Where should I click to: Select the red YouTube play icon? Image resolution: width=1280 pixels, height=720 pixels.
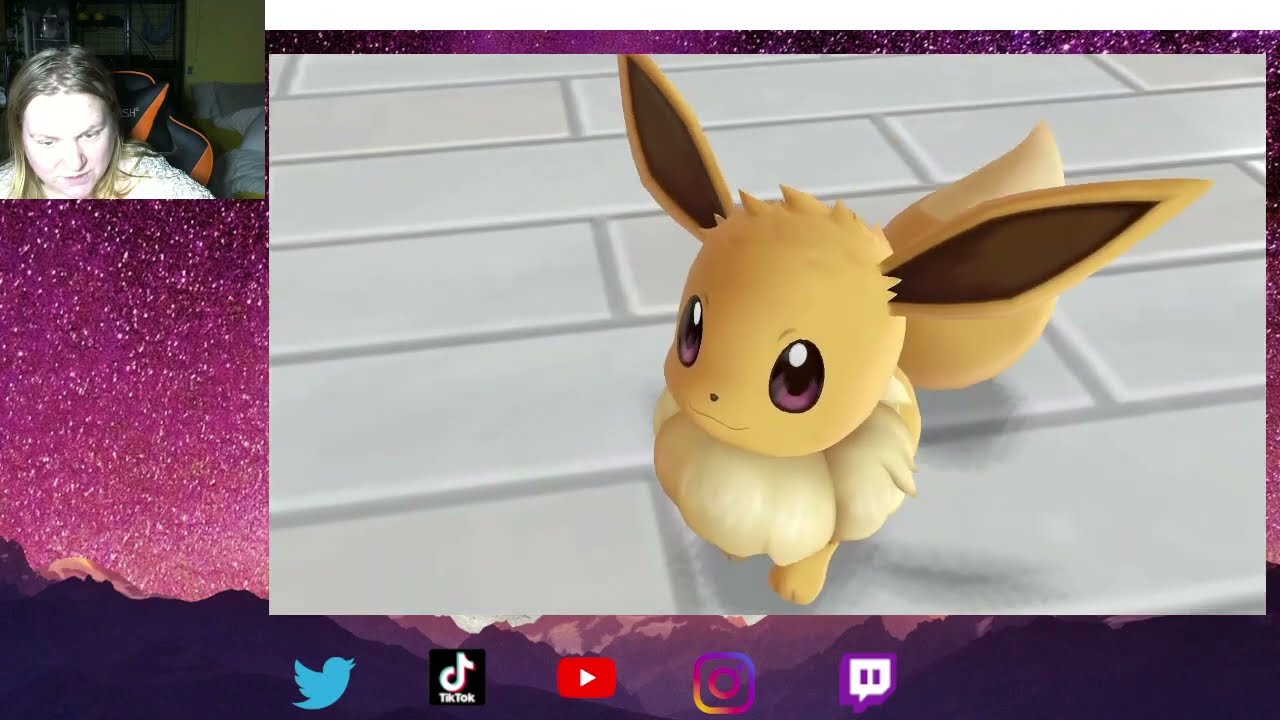586,679
